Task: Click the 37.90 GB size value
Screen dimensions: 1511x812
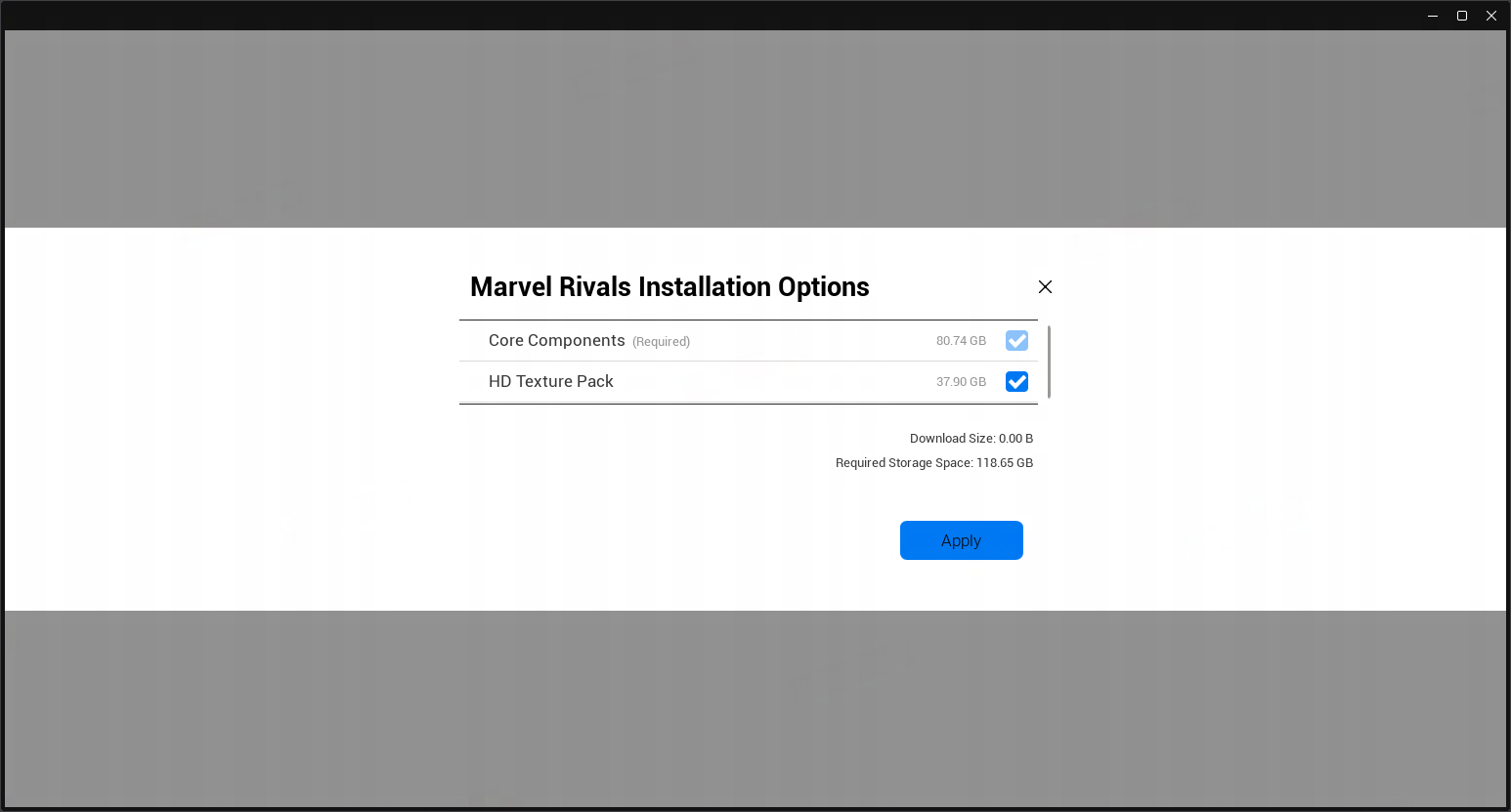Action: [961, 382]
